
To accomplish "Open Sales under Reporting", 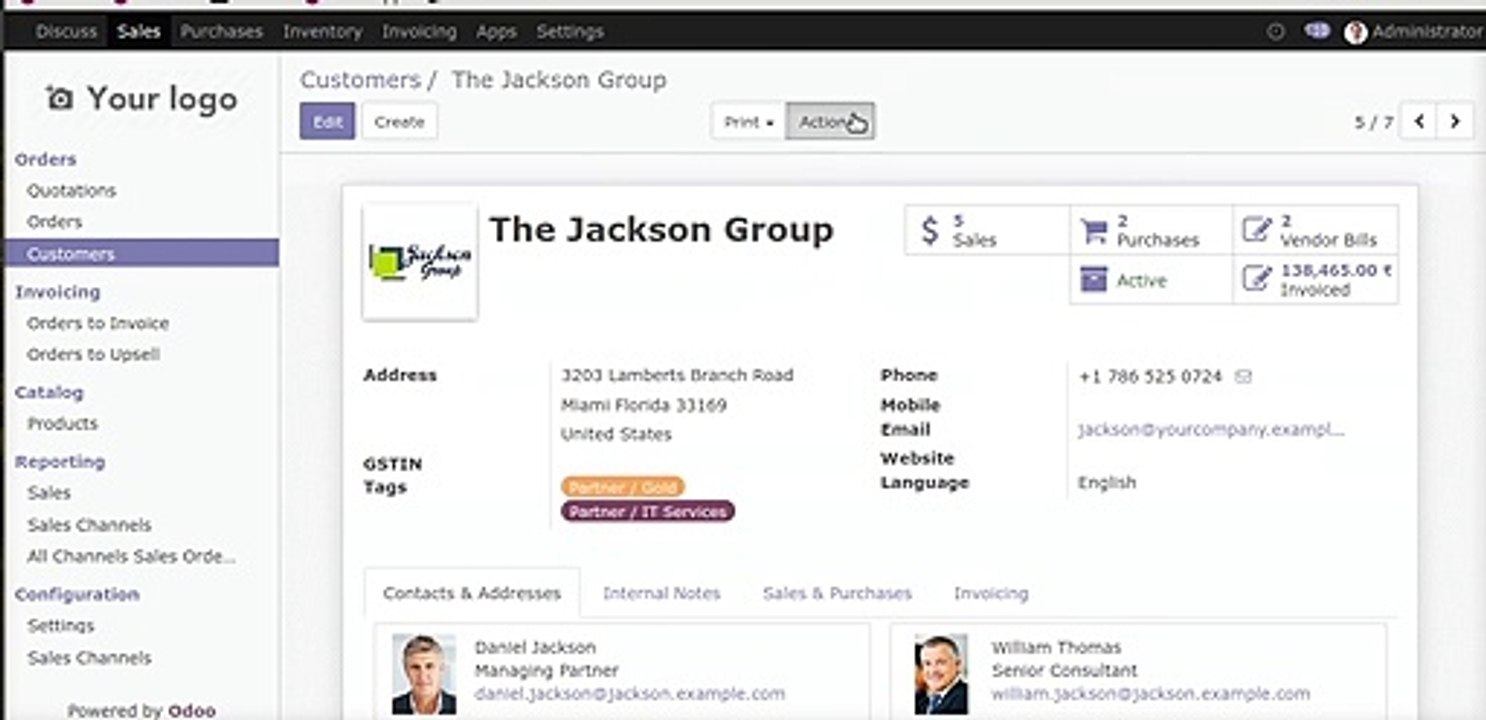I will (49, 492).
